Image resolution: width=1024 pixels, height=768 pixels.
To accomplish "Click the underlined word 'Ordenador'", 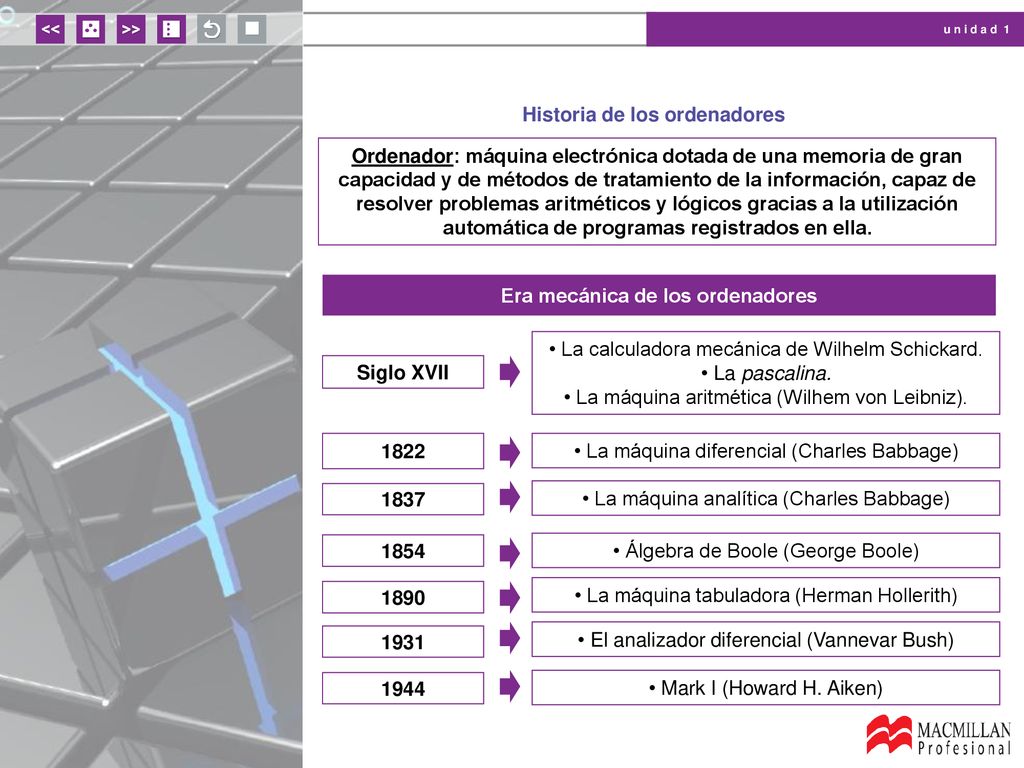I will (x=402, y=156).
